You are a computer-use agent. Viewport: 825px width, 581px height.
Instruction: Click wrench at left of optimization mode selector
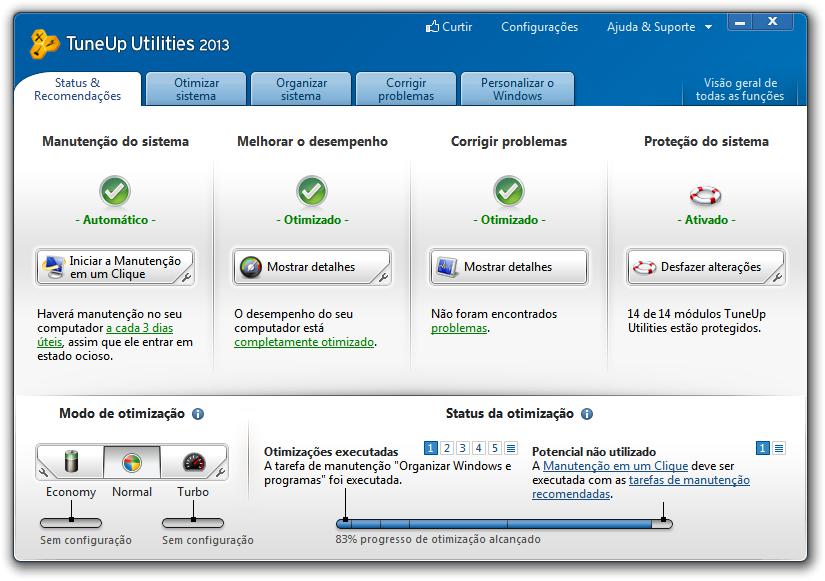pyautogui.click(x=43, y=472)
